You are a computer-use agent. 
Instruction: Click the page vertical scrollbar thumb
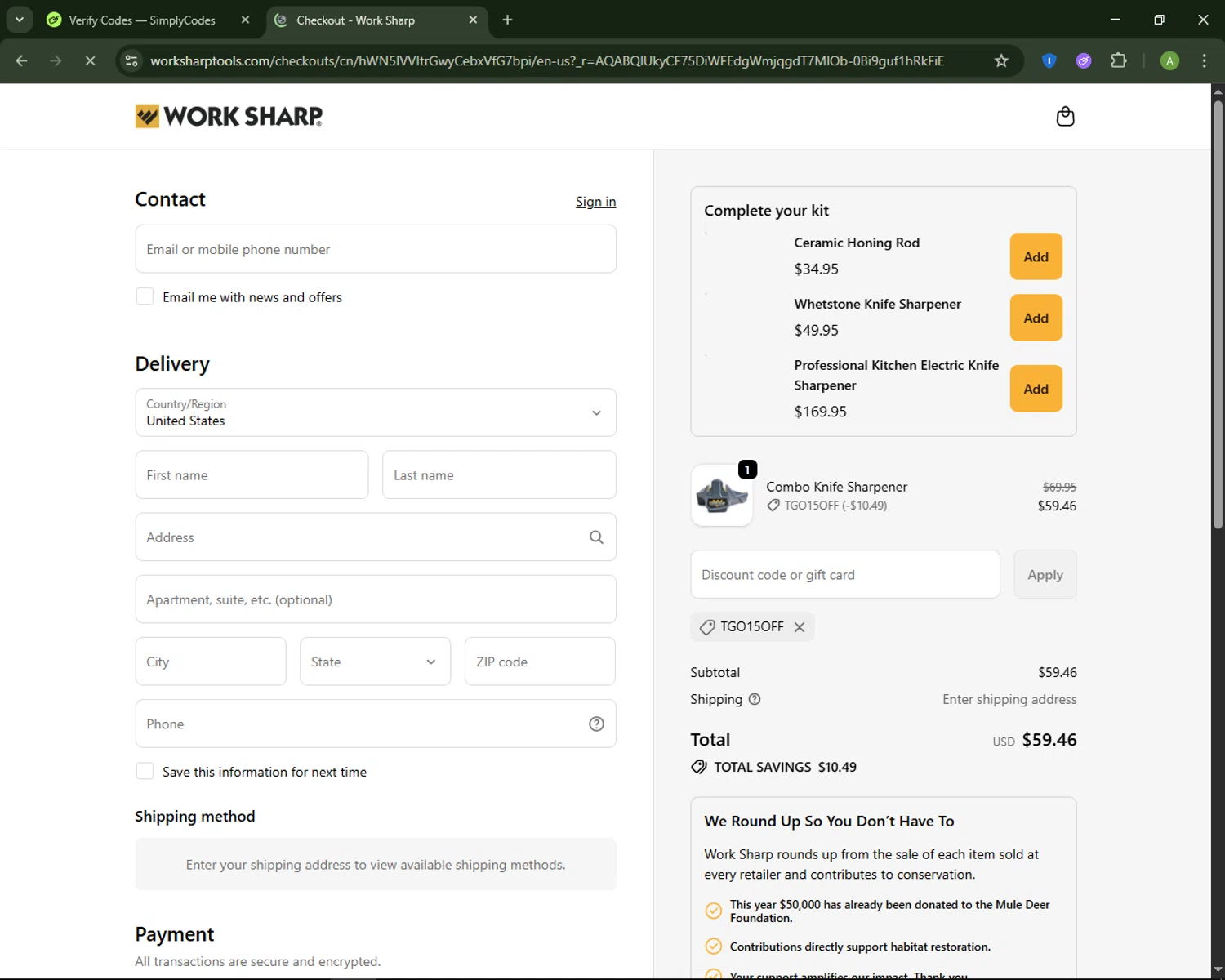click(1218, 314)
